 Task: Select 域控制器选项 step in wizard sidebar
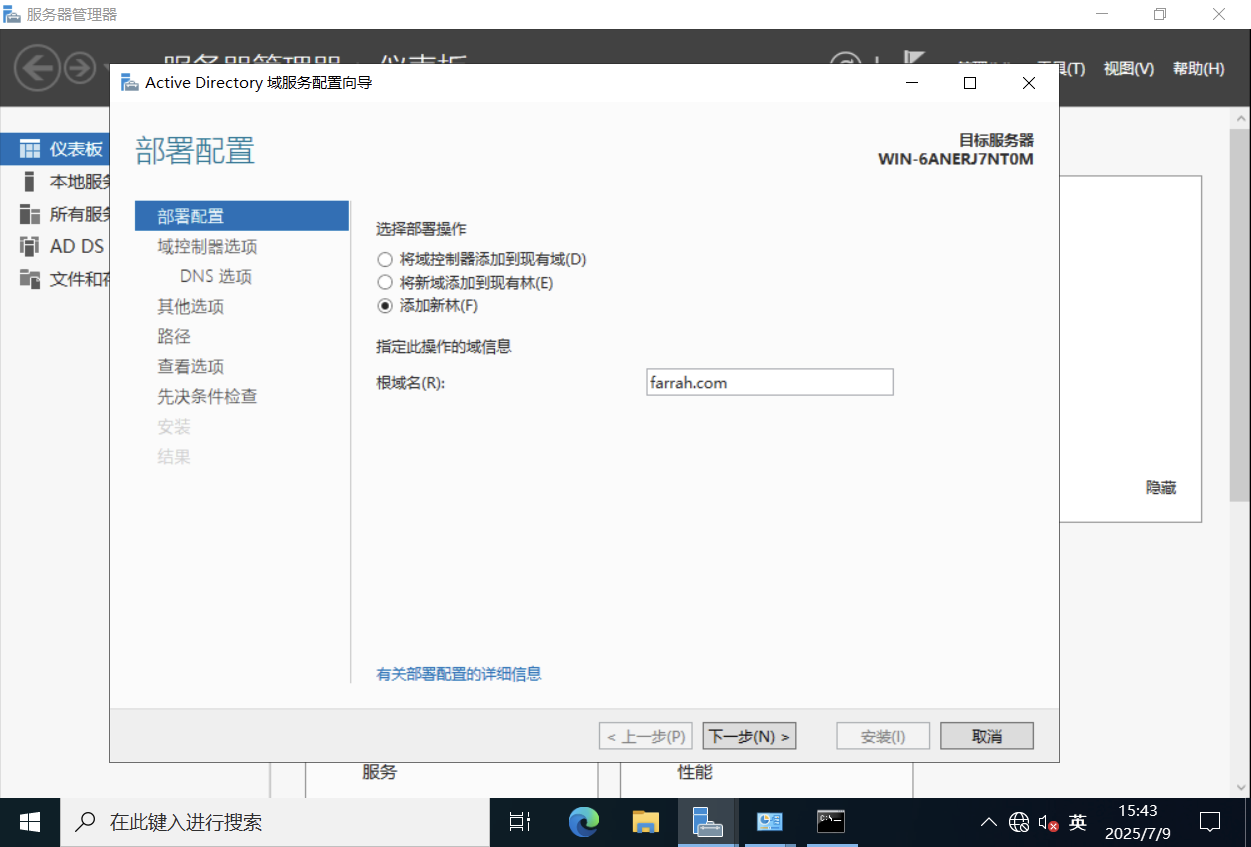pyautogui.click(x=207, y=246)
